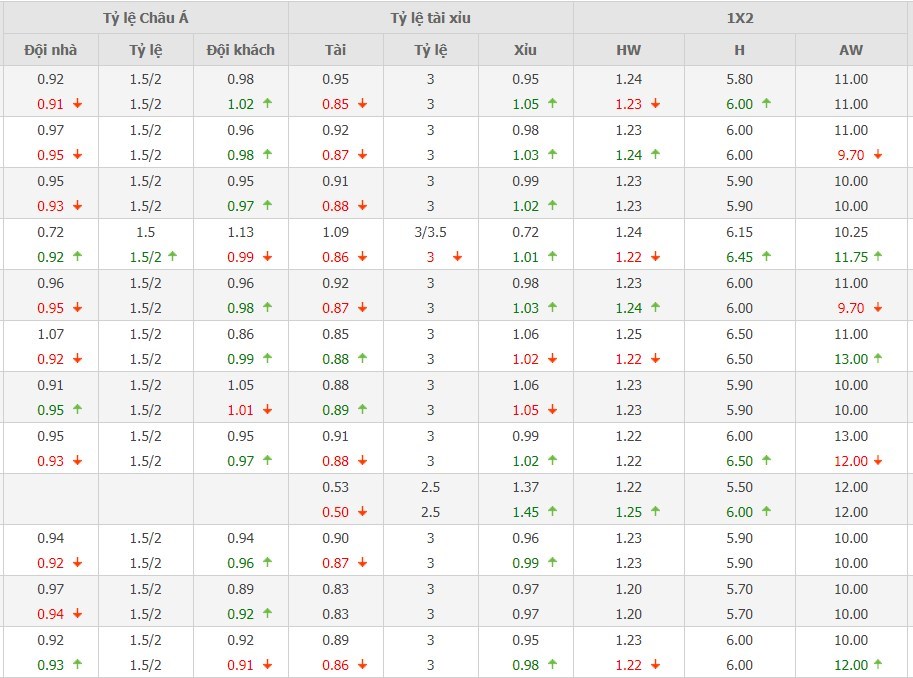This screenshot has height=678, width=913.
Task: Click the Đội nhà column header
Action: (x=50, y=50)
